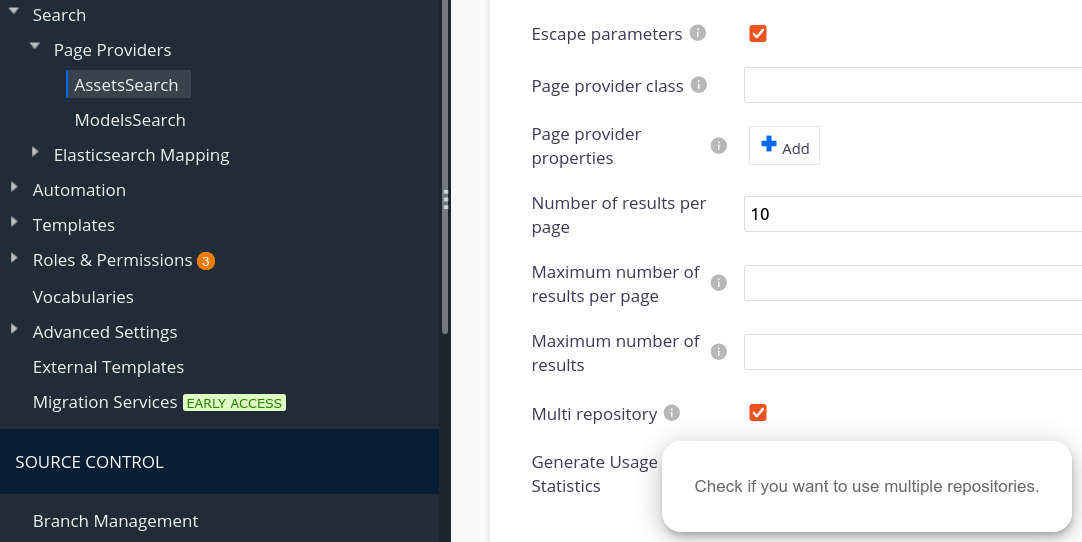
Task: Click the blue plus Add icon
Action: tap(769, 144)
